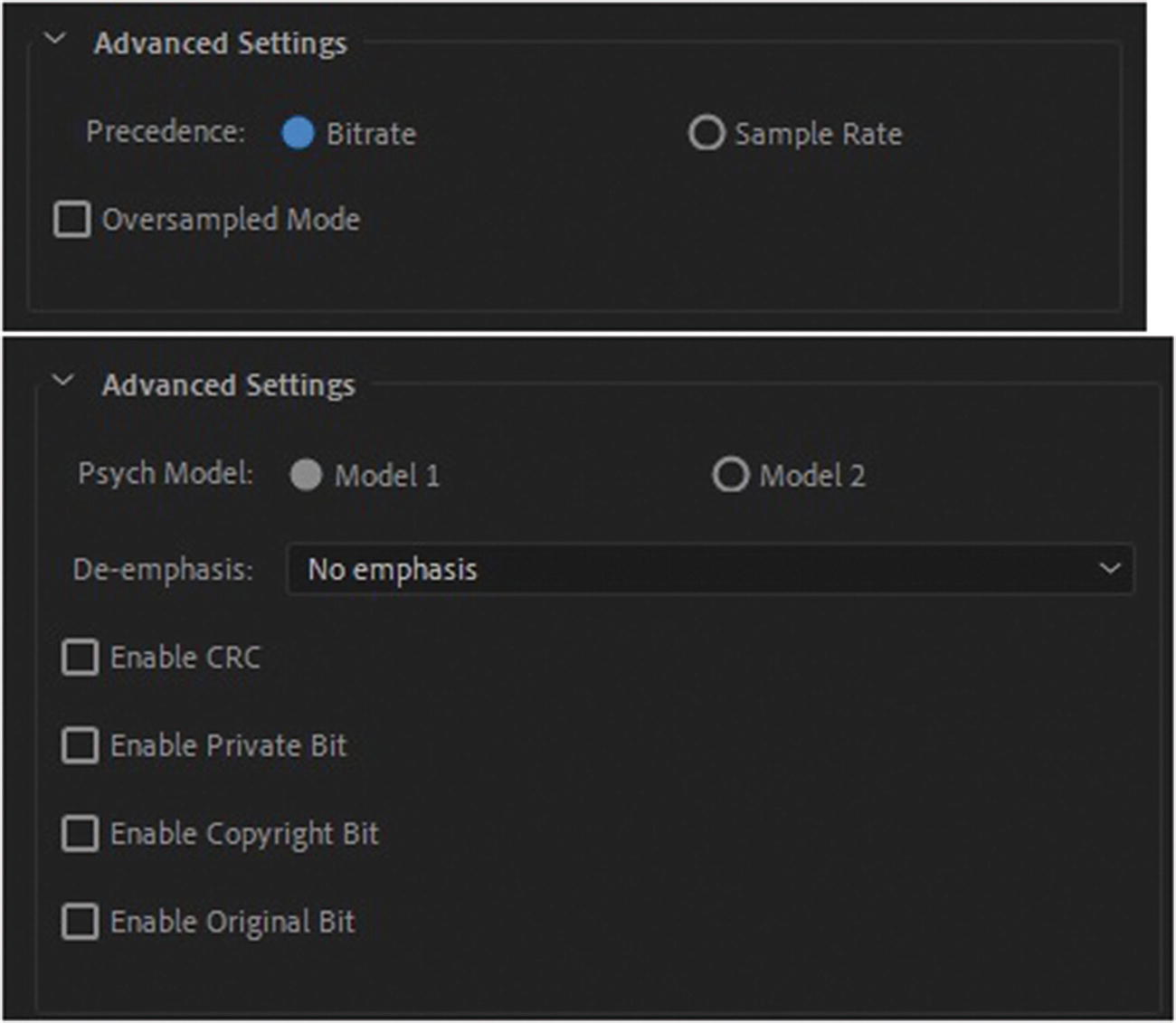Choose Psych Model 2 radio button

[730, 475]
